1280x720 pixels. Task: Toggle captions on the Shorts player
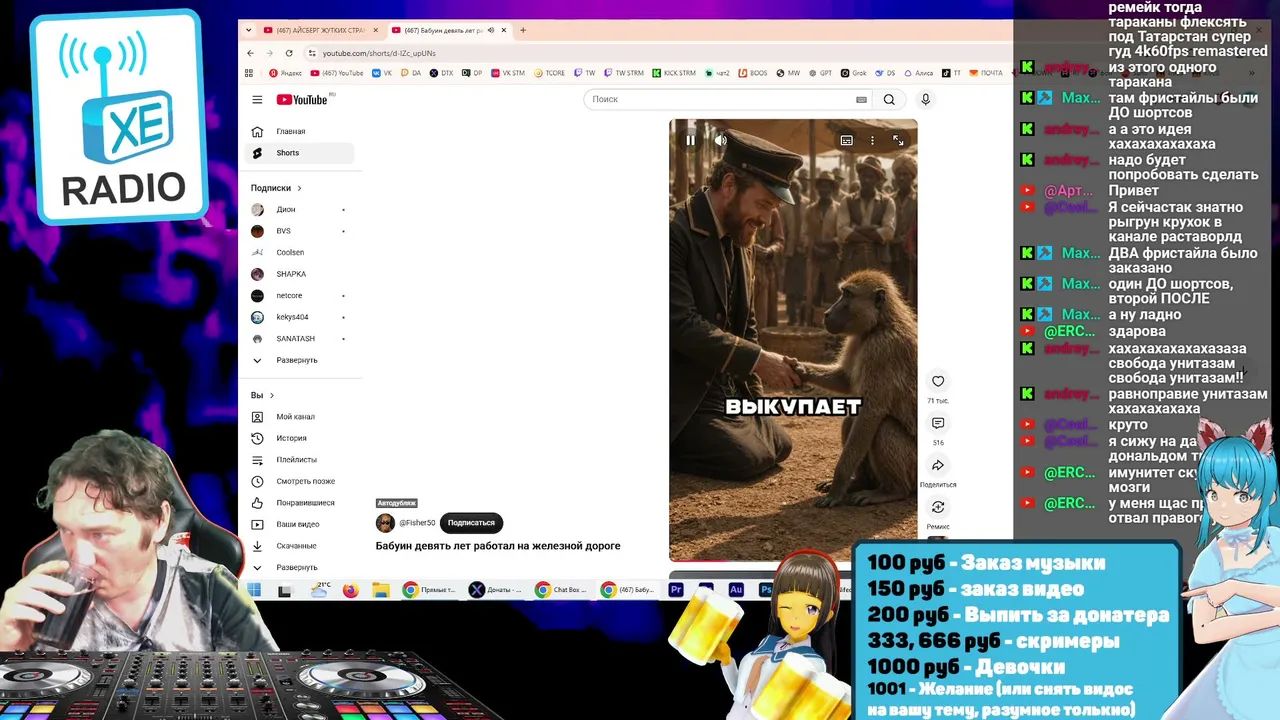846,140
